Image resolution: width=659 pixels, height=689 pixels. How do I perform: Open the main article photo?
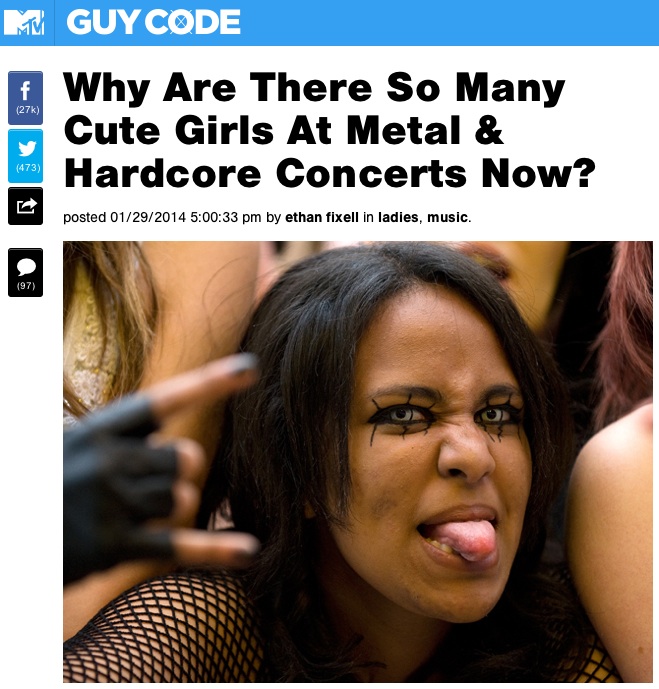click(x=358, y=461)
